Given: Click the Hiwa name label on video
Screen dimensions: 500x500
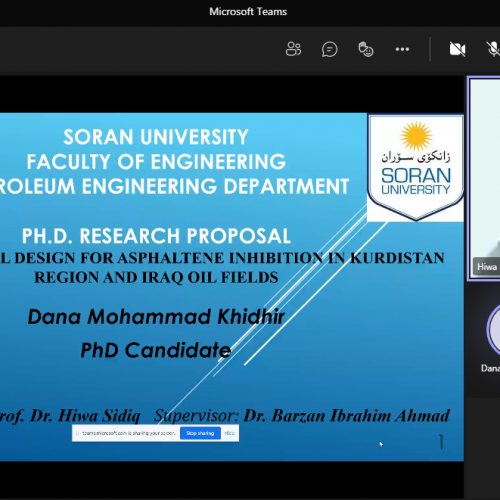Looking at the screenshot, I should 487,267.
